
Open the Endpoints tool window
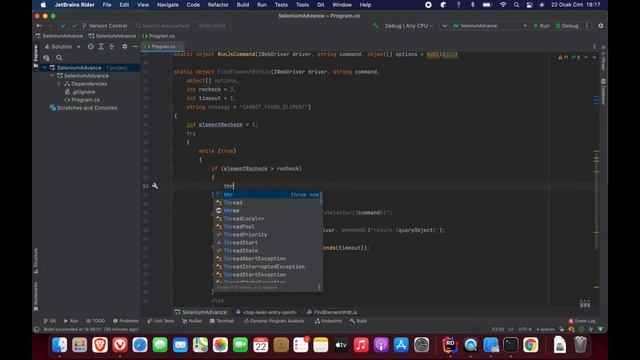(x=329, y=321)
